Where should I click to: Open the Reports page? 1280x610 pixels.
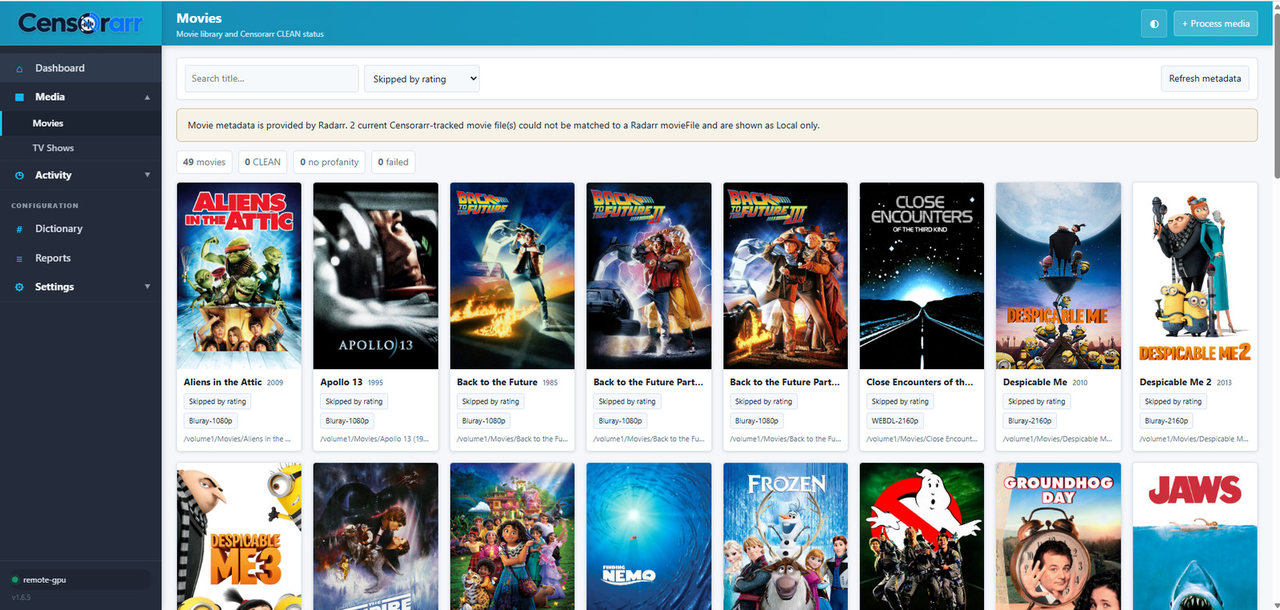[80, 258]
